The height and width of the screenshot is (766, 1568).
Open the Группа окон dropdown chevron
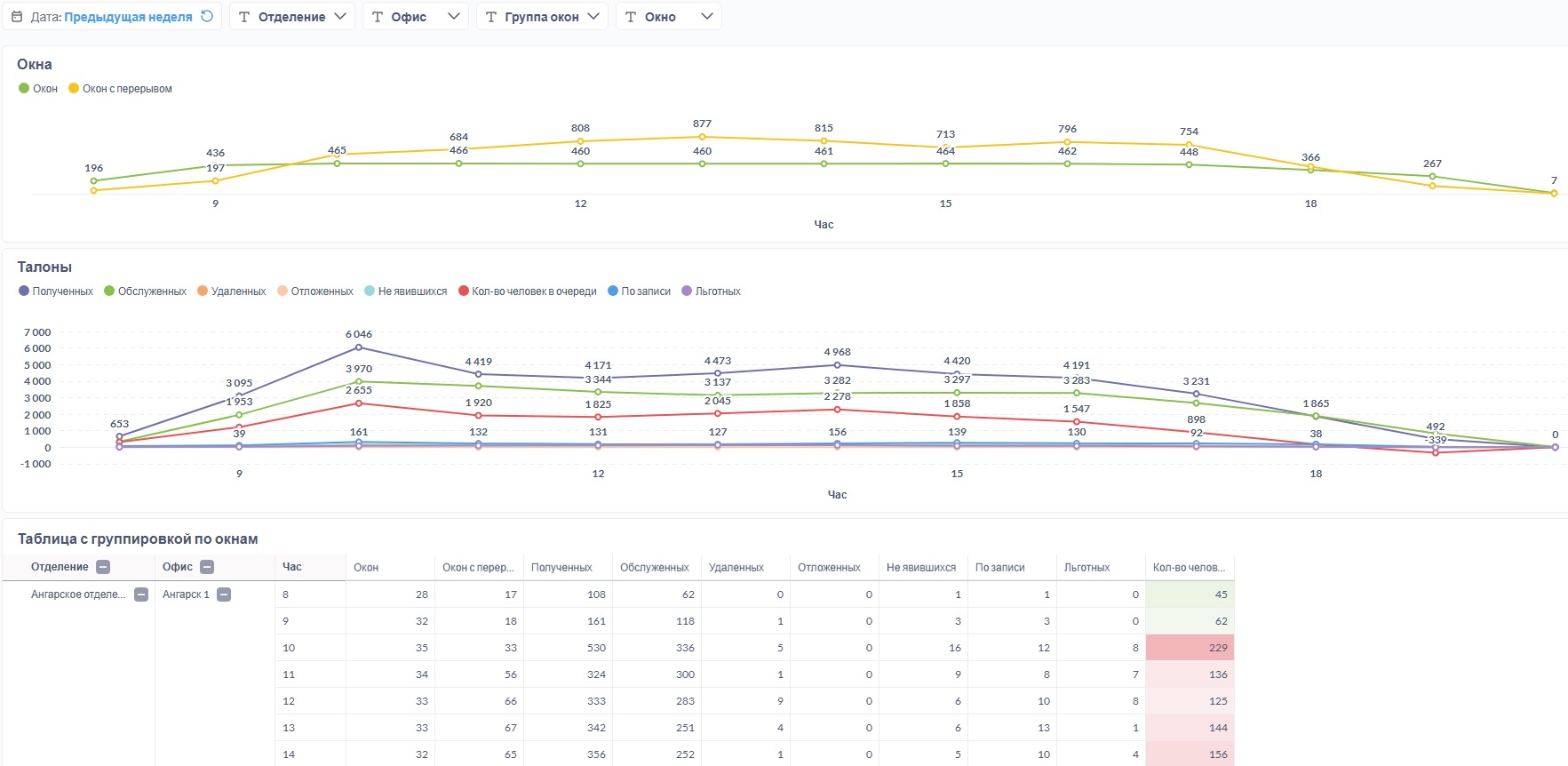click(593, 17)
